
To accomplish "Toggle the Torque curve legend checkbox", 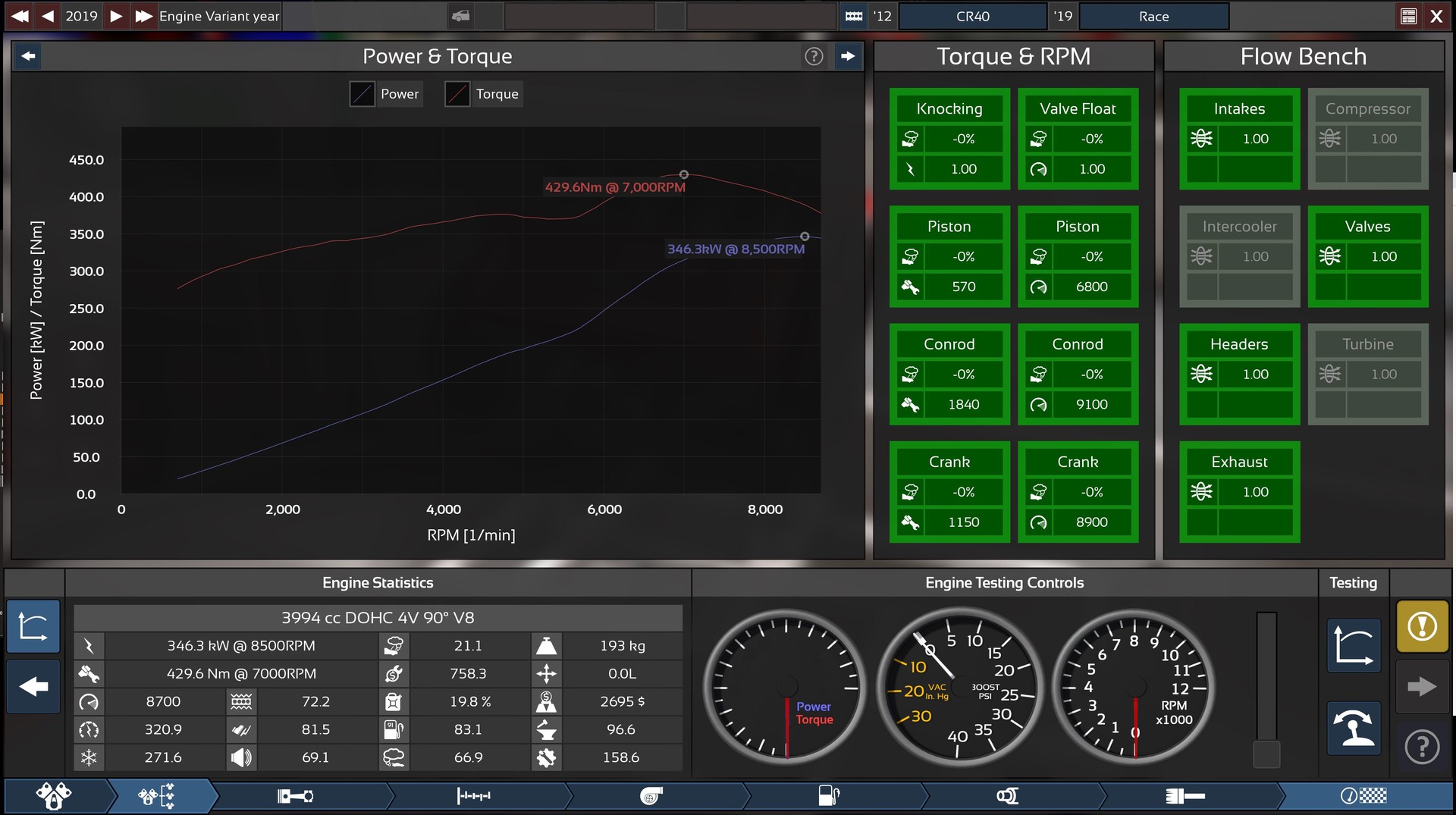I will pyautogui.click(x=457, y=94).
